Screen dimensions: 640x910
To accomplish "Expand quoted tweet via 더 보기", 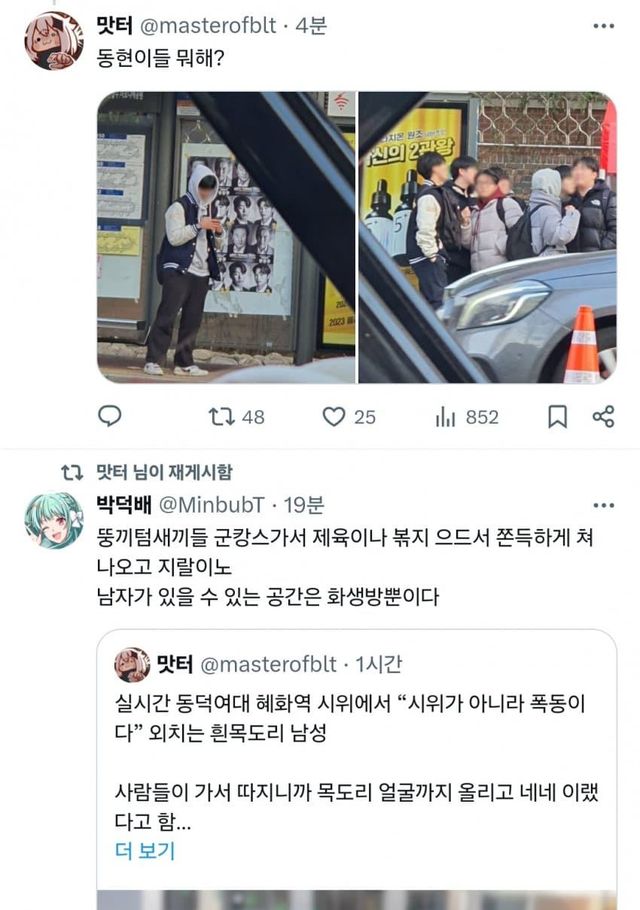I will click(144, 851).
